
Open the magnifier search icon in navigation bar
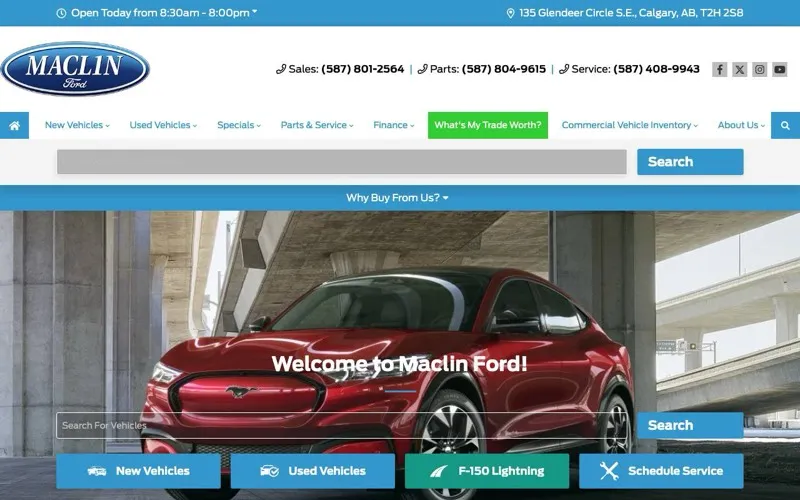click(x=785, y=126)
